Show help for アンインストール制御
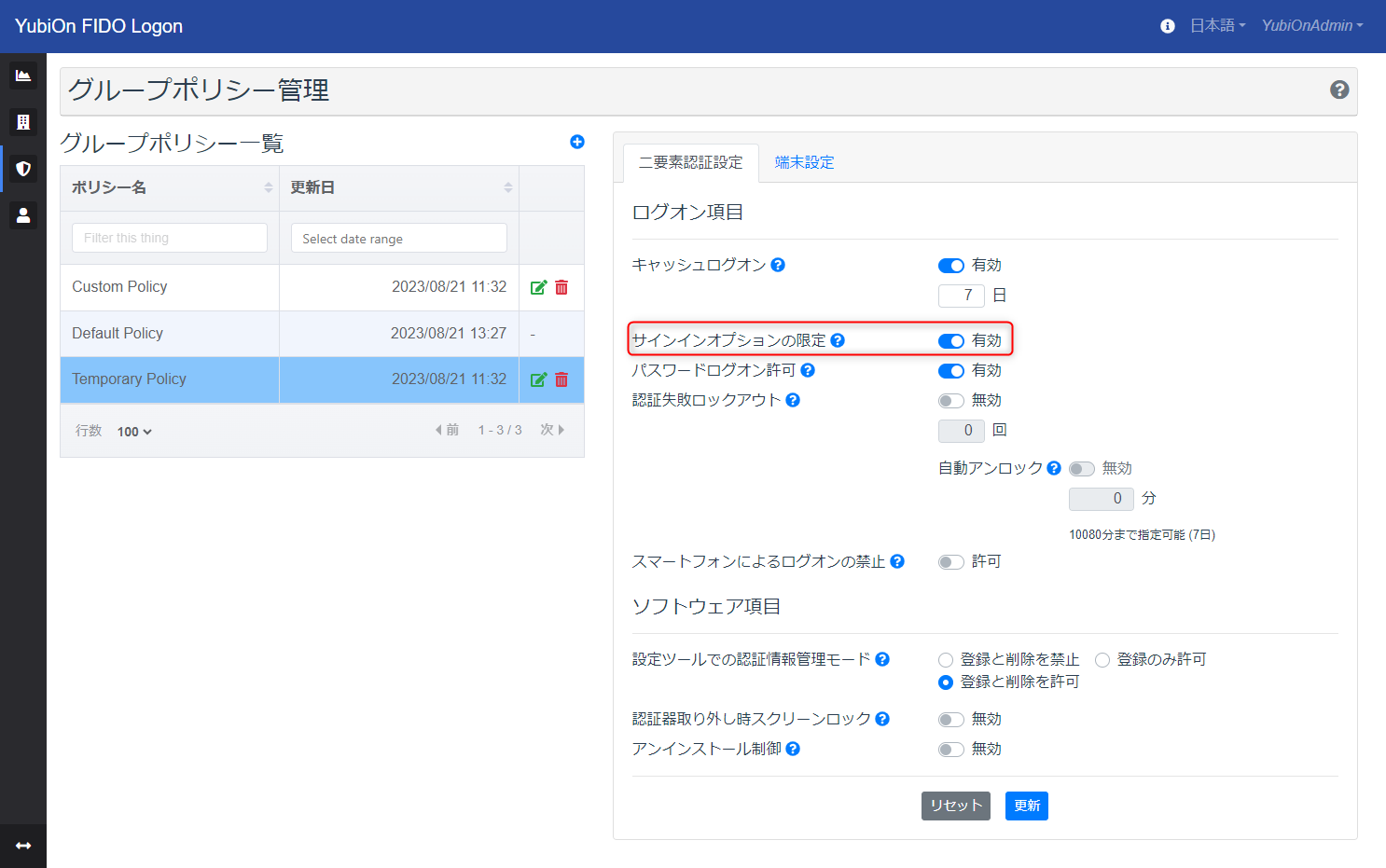This screenshot has width=1386, height=868. [793, 749]
